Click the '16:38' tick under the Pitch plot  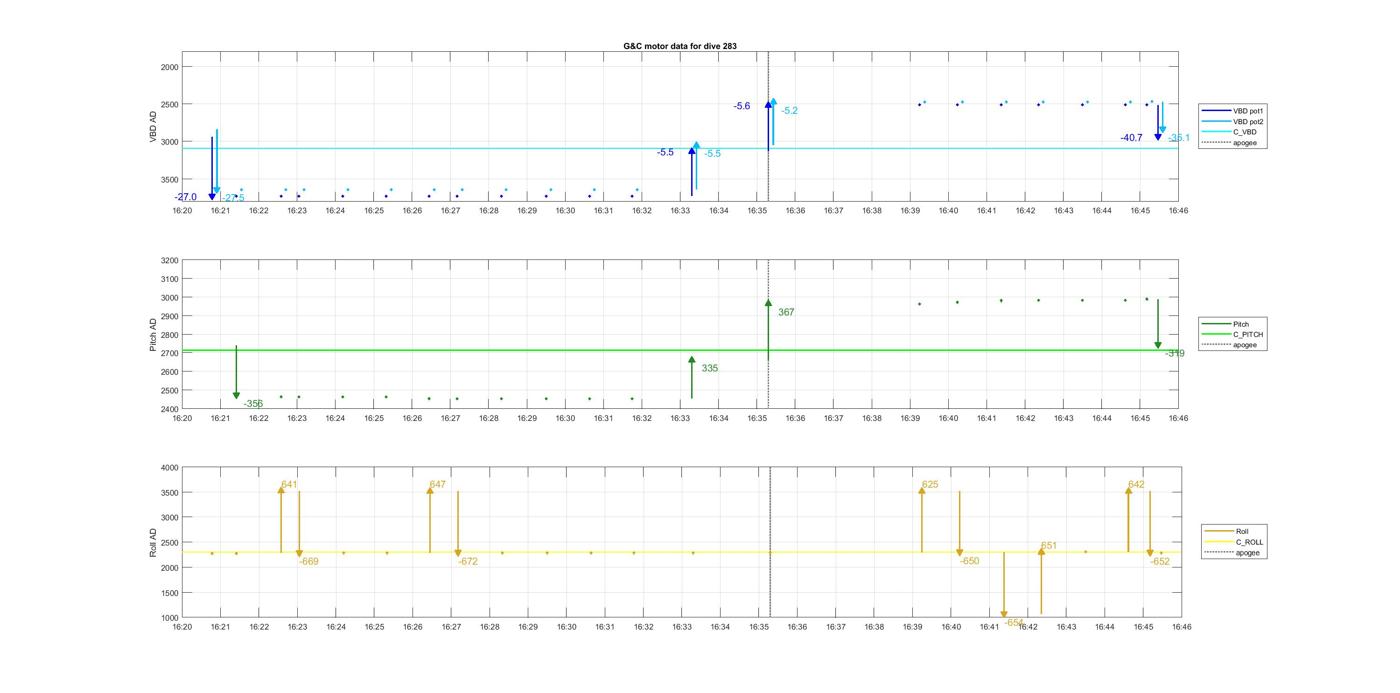872,418
